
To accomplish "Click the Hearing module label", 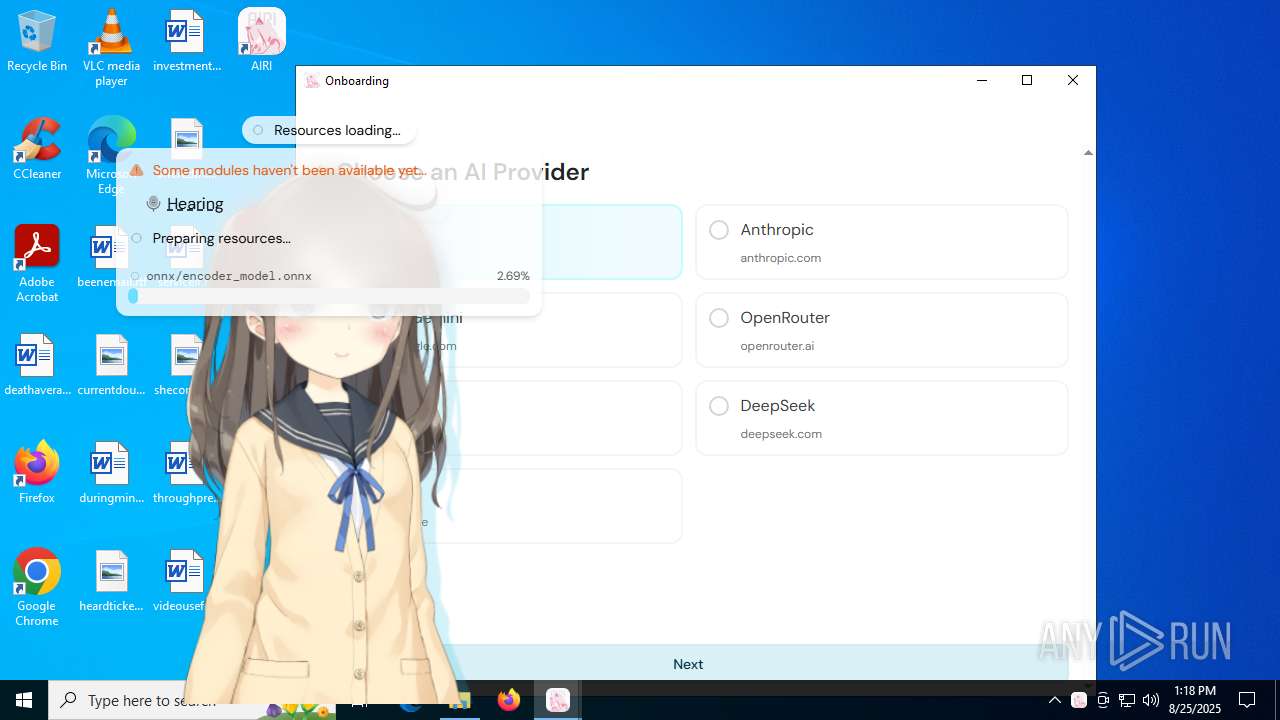I will [x=195, y=204].
